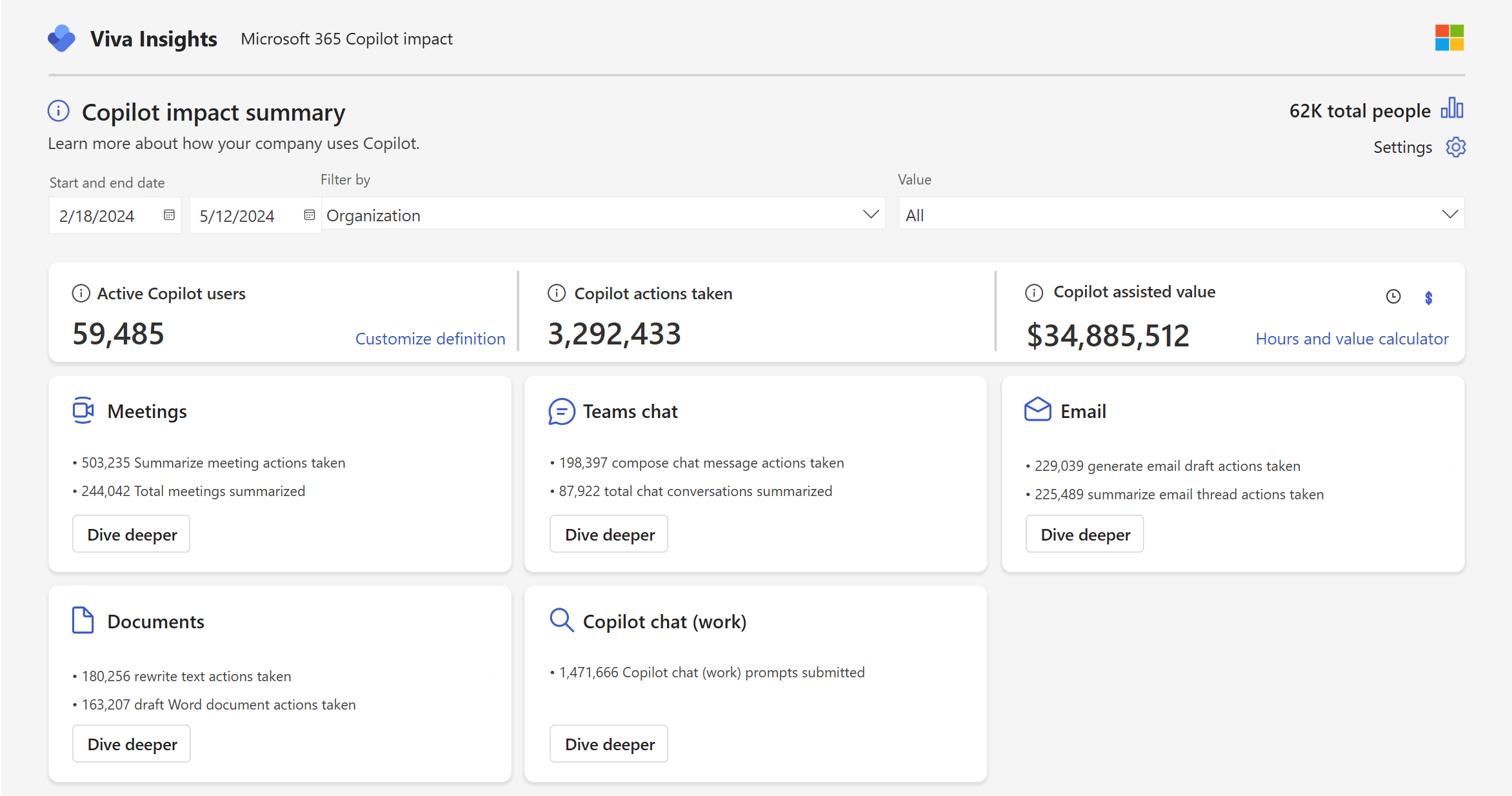1512x796 pixels.
Task: Click the Settings gear icon
Action: pos(1455,147)
